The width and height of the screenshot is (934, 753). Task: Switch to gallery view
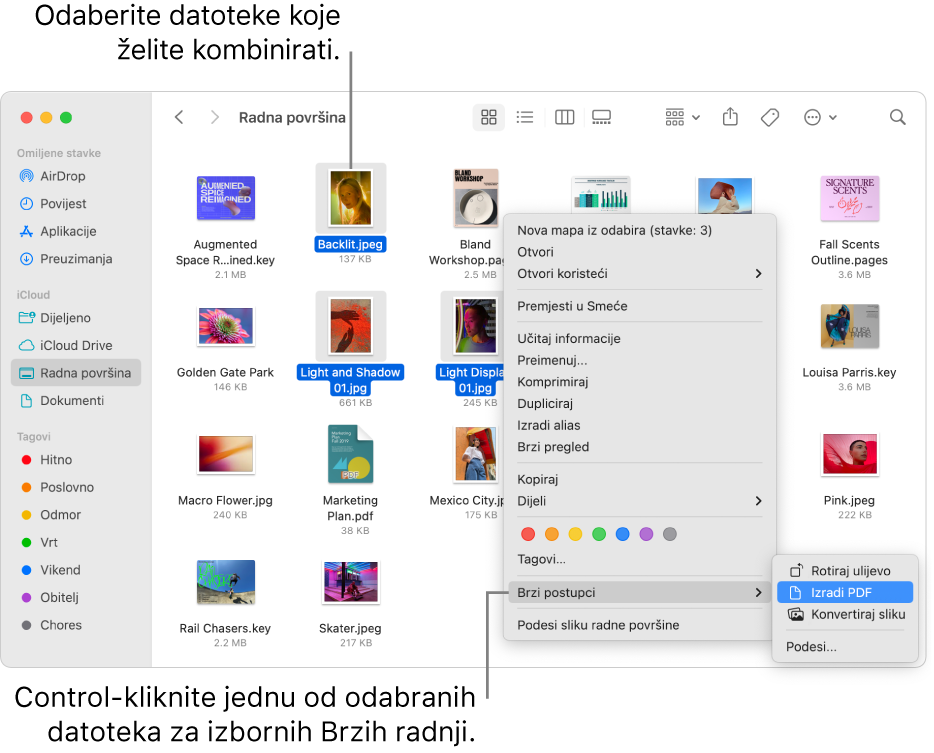(x=601, y=117)
